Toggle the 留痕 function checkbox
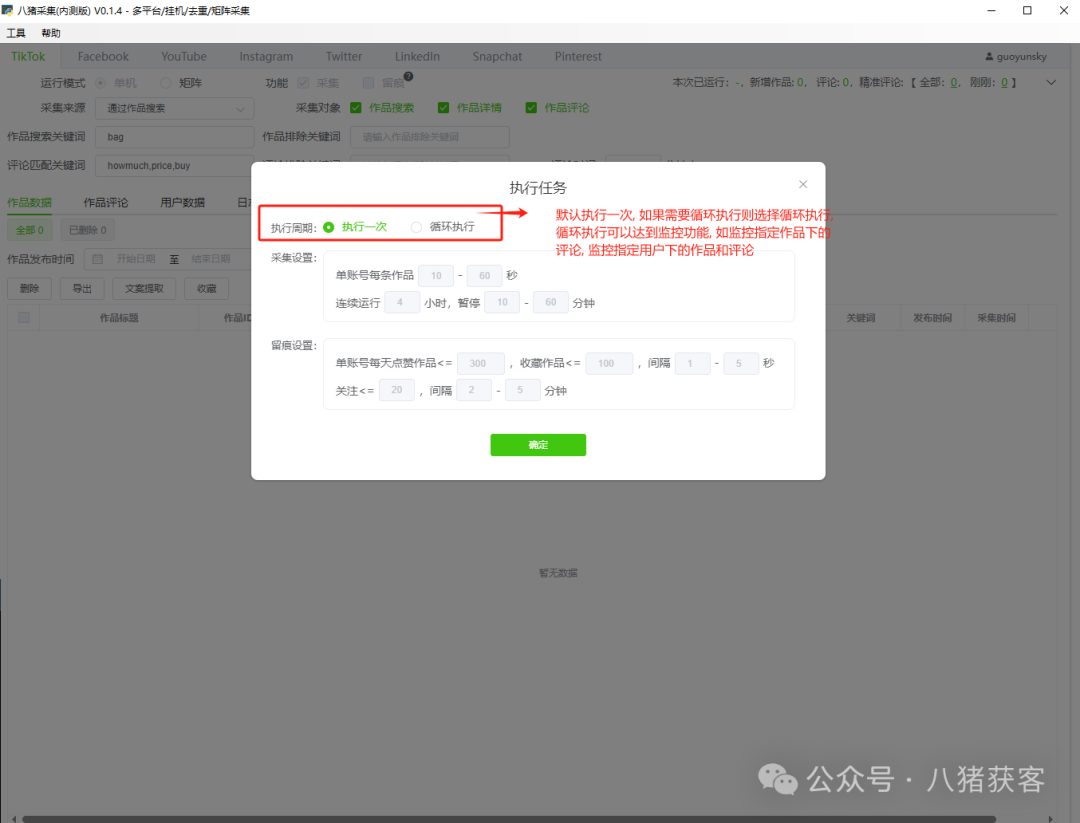 (x=368, y=83)
